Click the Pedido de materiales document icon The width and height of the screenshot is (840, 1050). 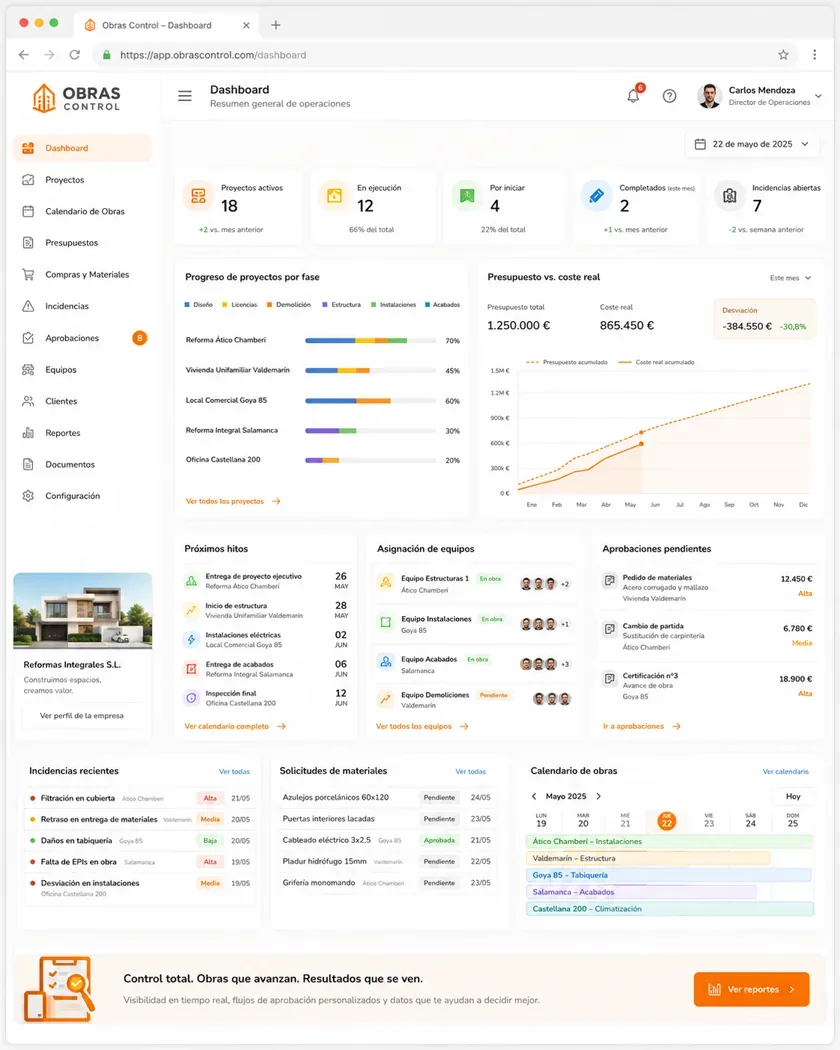610,580
